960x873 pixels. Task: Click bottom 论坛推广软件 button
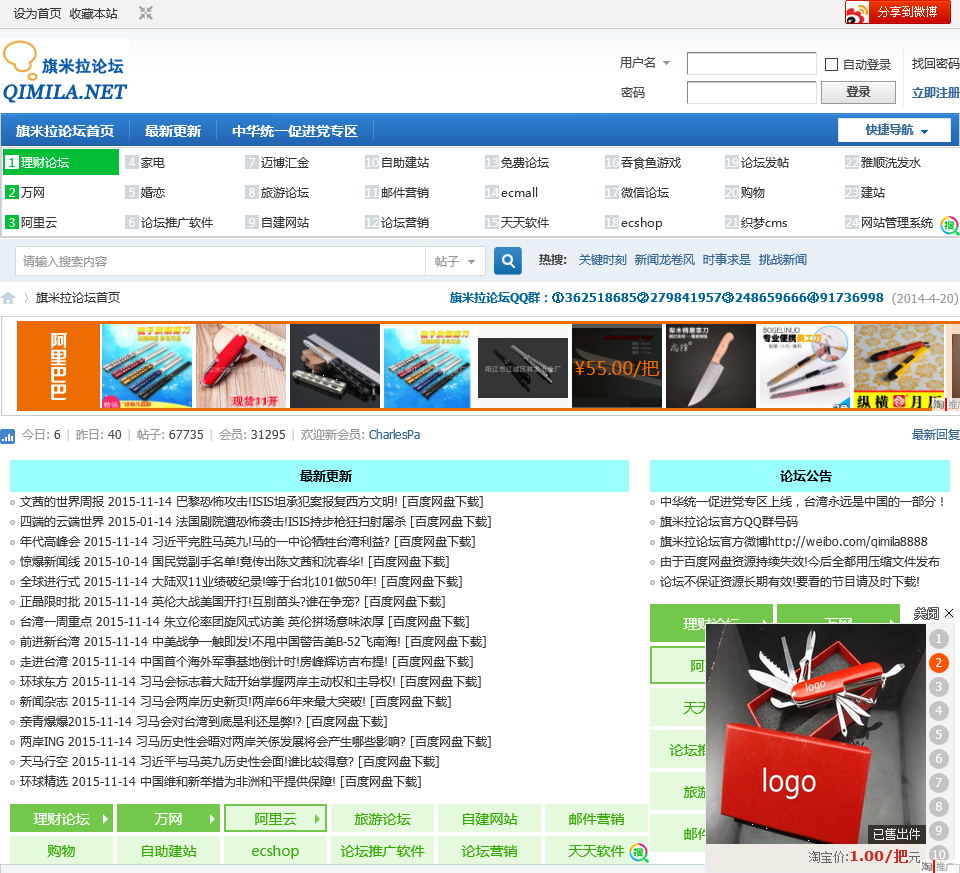point(382,850)
